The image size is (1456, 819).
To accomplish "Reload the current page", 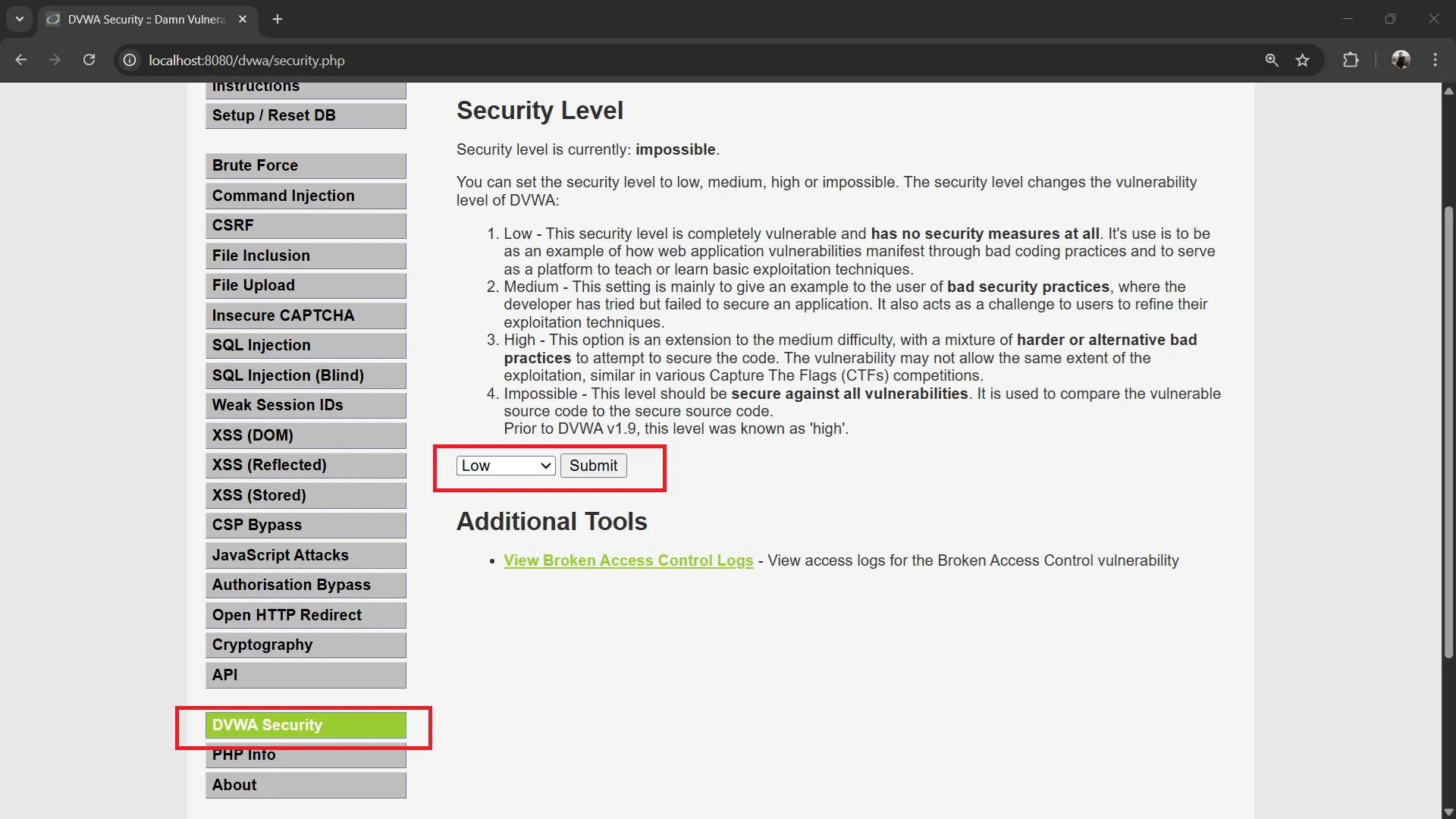I will 89,60.
